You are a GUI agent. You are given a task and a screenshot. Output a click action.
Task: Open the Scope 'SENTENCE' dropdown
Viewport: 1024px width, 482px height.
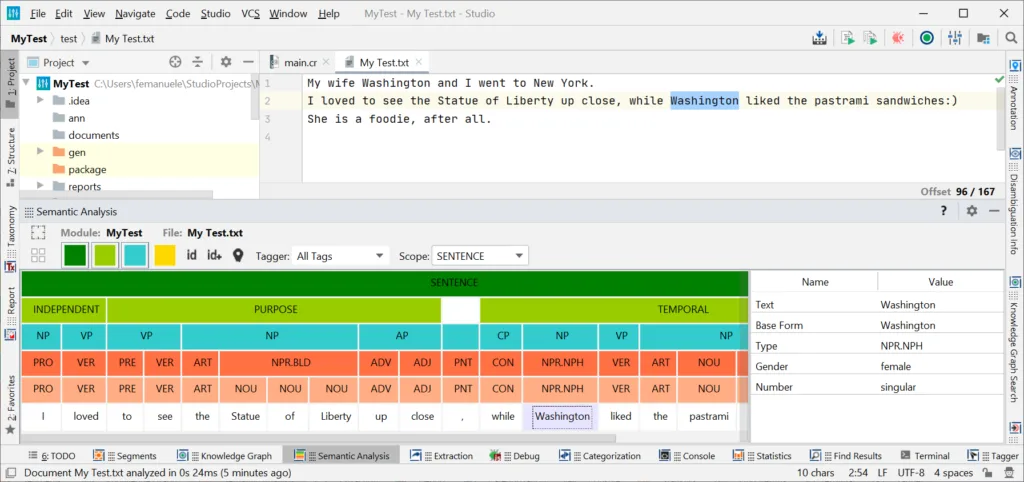(479, 256)
